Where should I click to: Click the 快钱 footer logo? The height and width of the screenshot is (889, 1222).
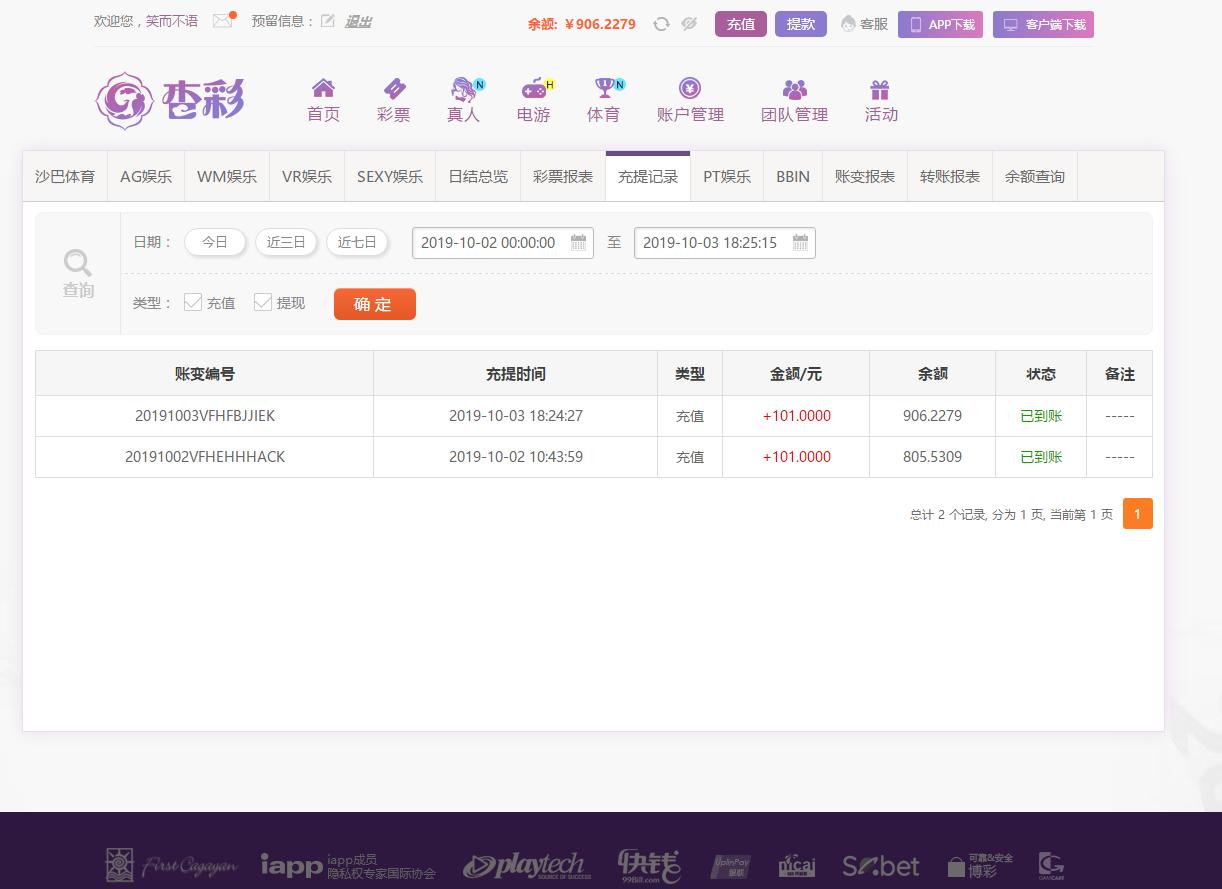pyautogui.click(x=649, y=865)
